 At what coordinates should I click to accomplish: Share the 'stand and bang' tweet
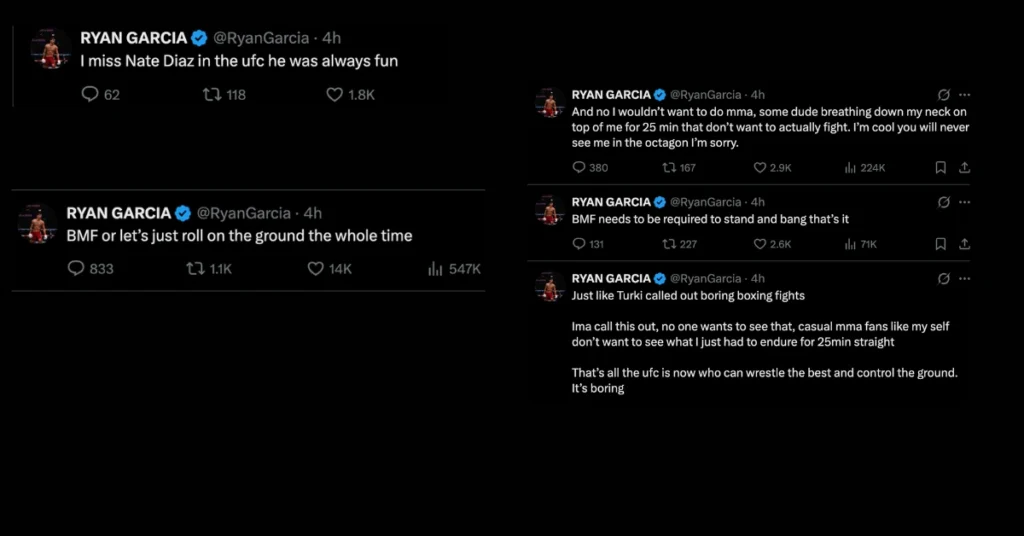(964, 244)
